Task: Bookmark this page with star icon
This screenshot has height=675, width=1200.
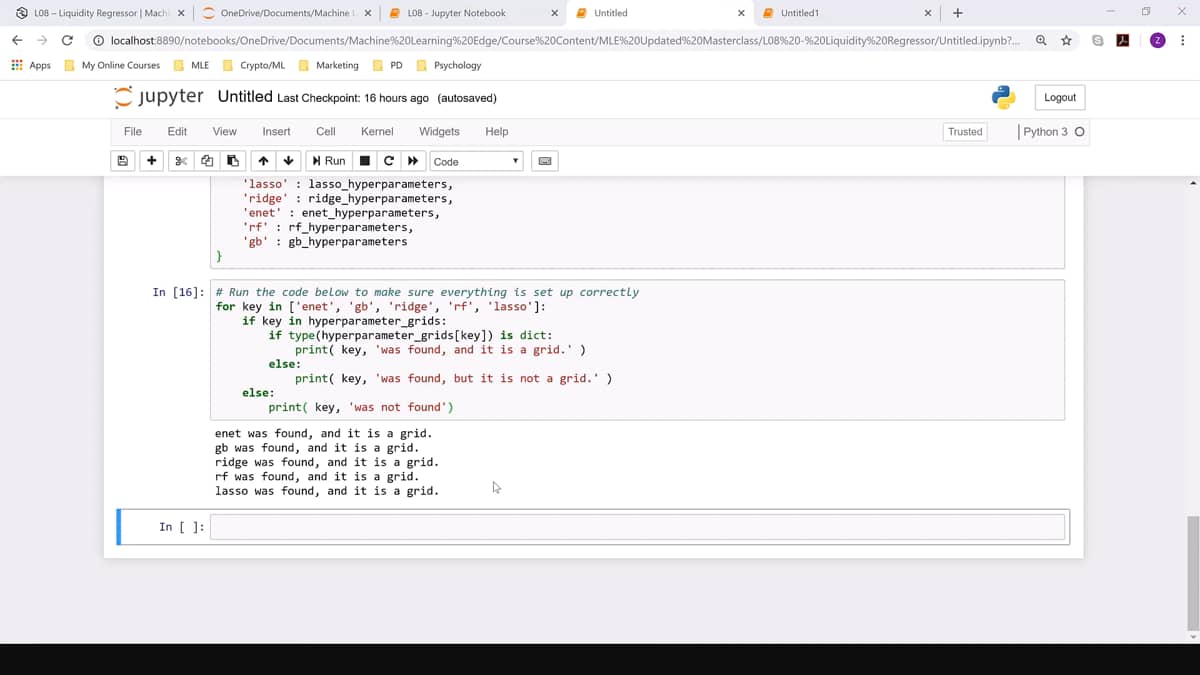Action: [x=1066, y=40]
